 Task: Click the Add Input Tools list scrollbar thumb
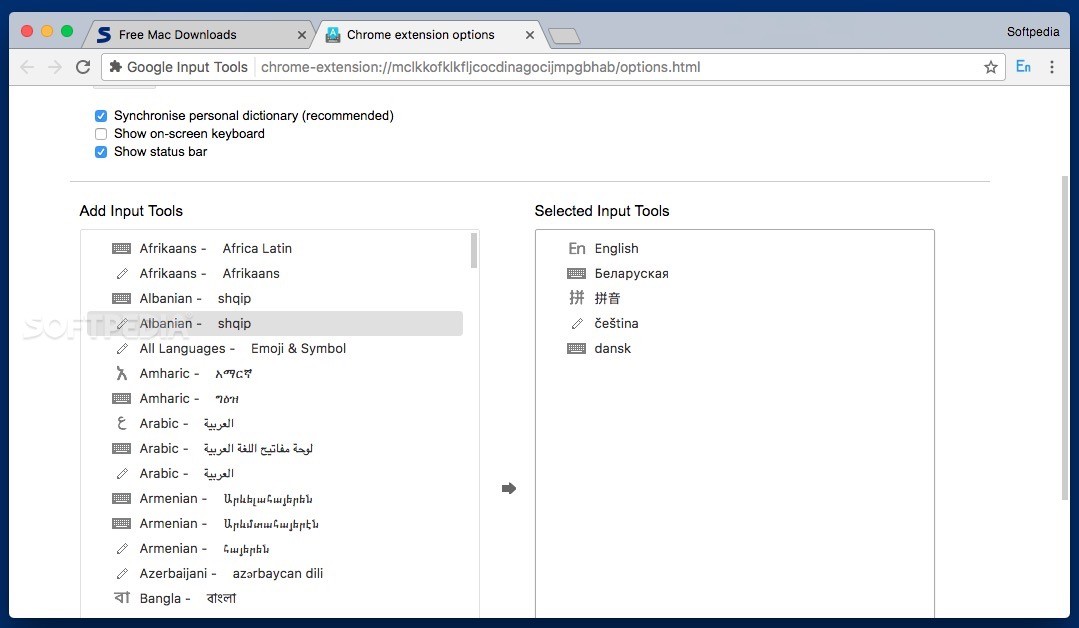[473, 250]
